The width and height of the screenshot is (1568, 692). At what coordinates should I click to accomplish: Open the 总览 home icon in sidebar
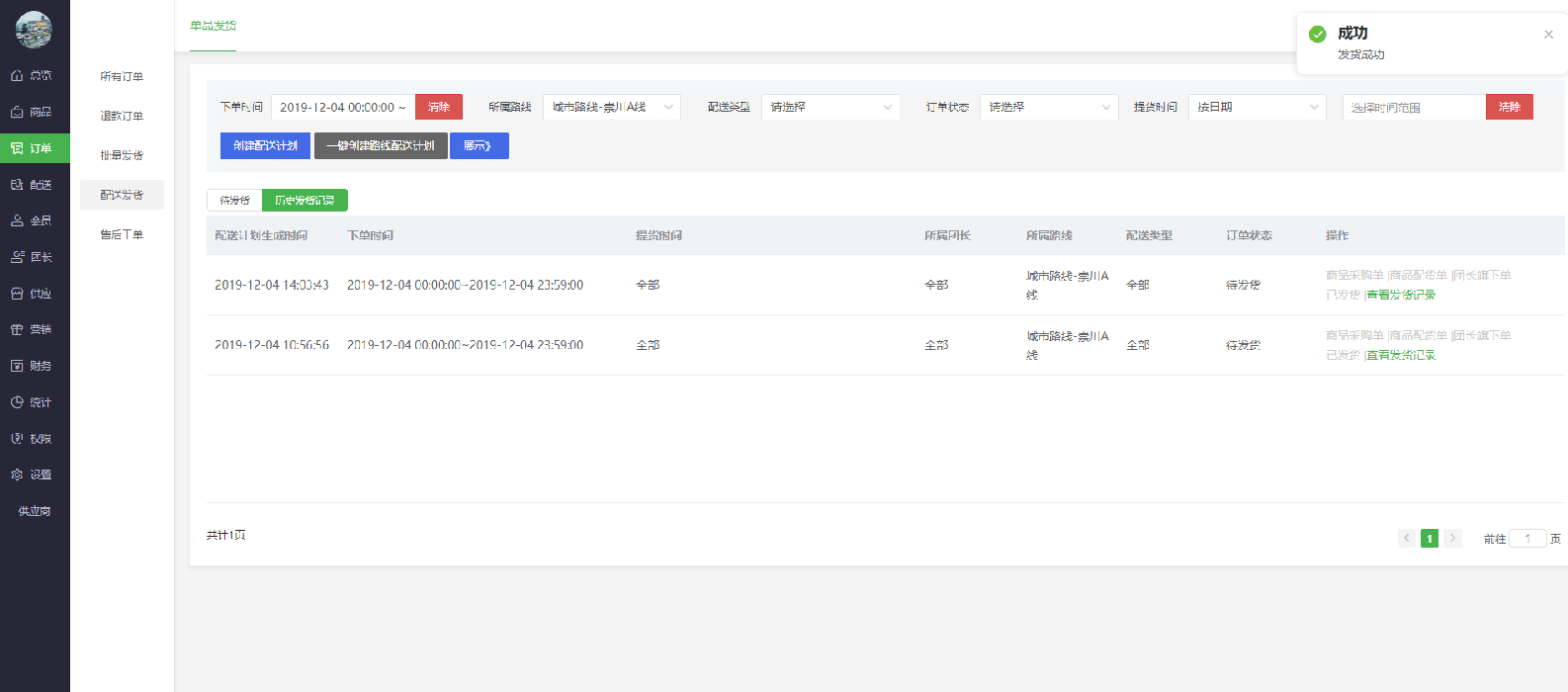click(17, 75)
